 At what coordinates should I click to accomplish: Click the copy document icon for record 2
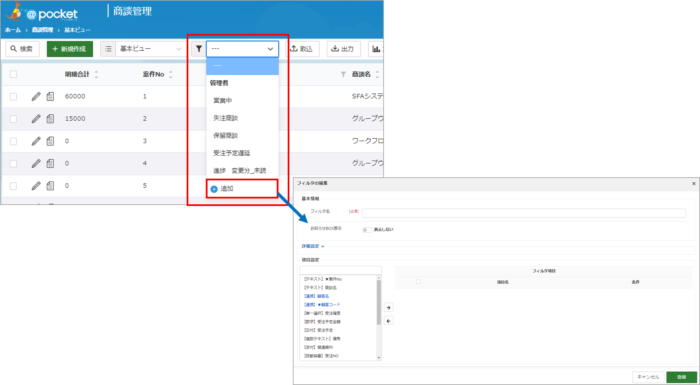(50, 119)
